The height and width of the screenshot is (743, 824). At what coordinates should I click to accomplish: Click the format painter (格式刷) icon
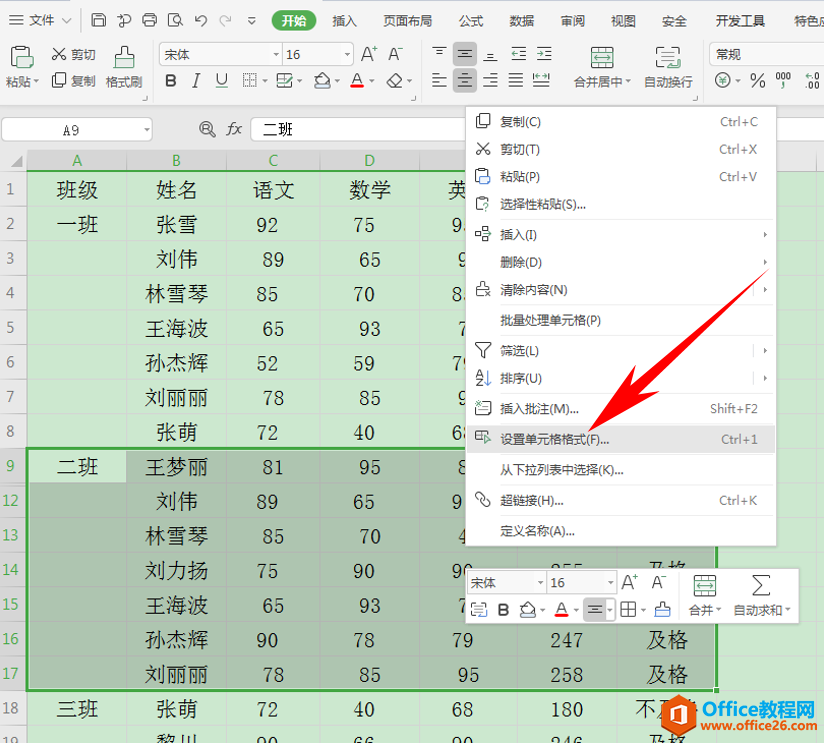pyautogui.click(x=124, y=57)
